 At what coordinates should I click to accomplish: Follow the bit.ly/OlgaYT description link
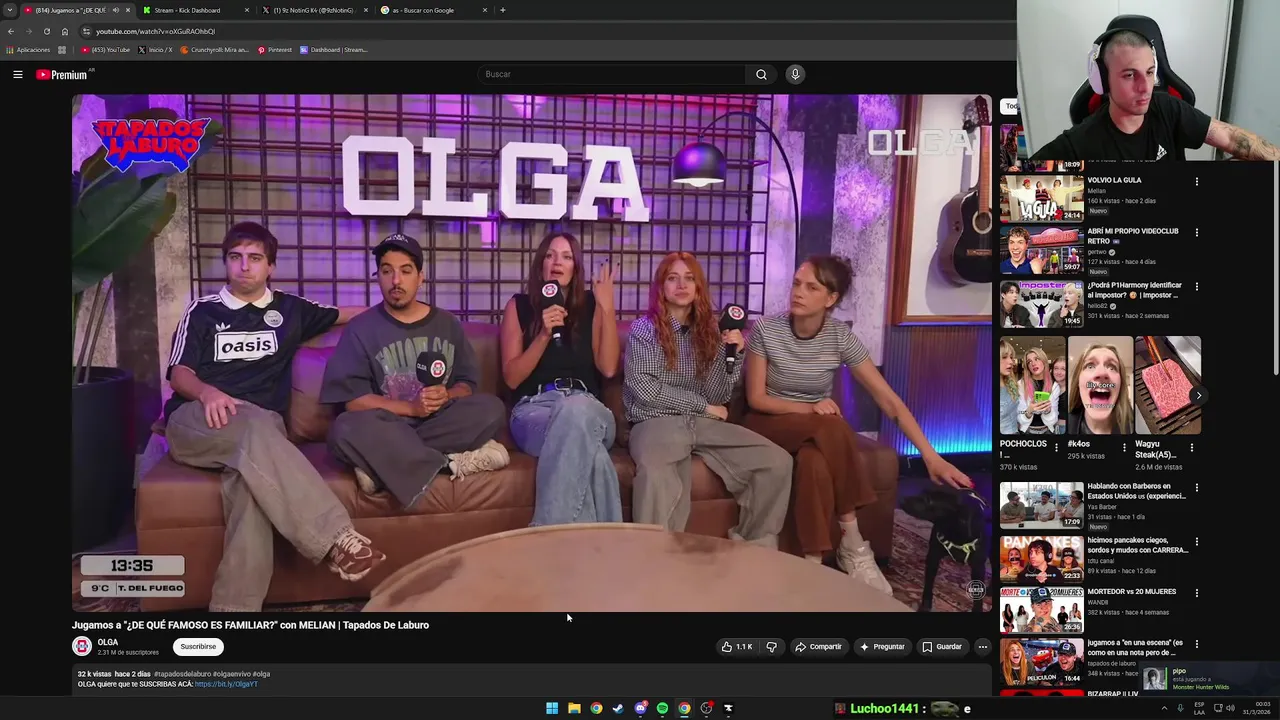coord(226,684)
